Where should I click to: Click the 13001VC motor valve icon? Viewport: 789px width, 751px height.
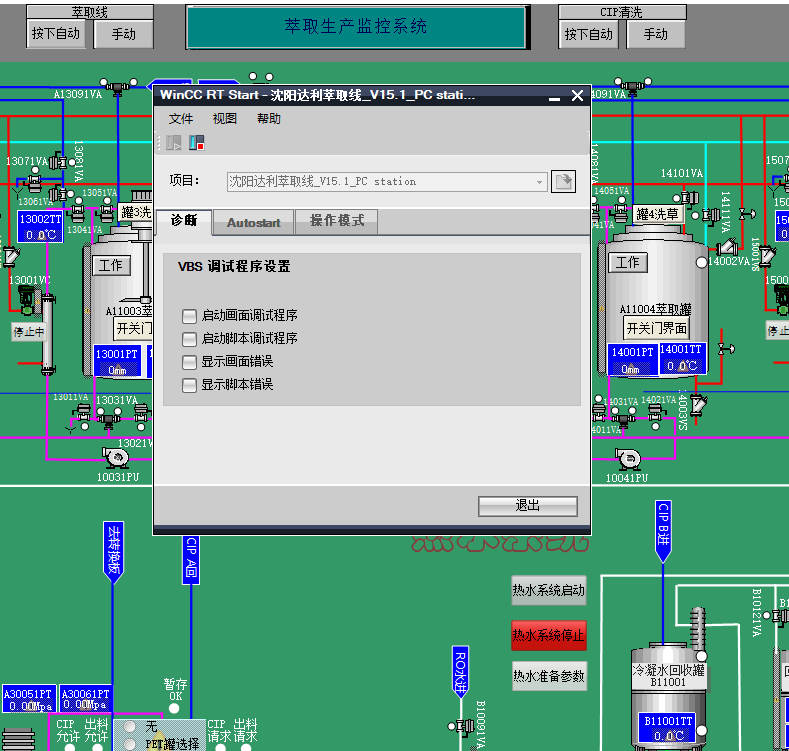pos(28,299)
